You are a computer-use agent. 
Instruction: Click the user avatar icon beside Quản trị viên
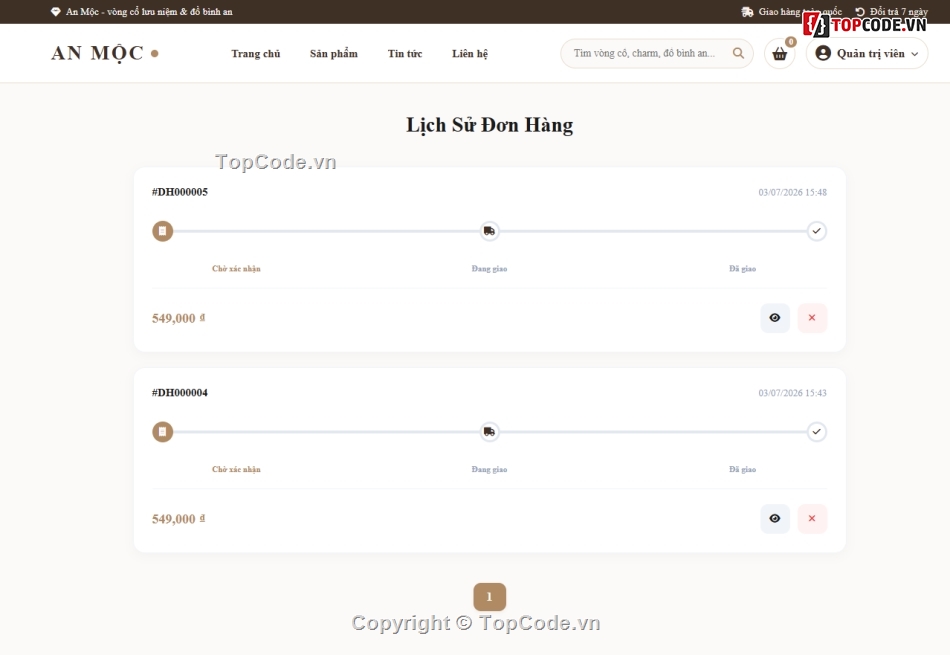point(823,53)
